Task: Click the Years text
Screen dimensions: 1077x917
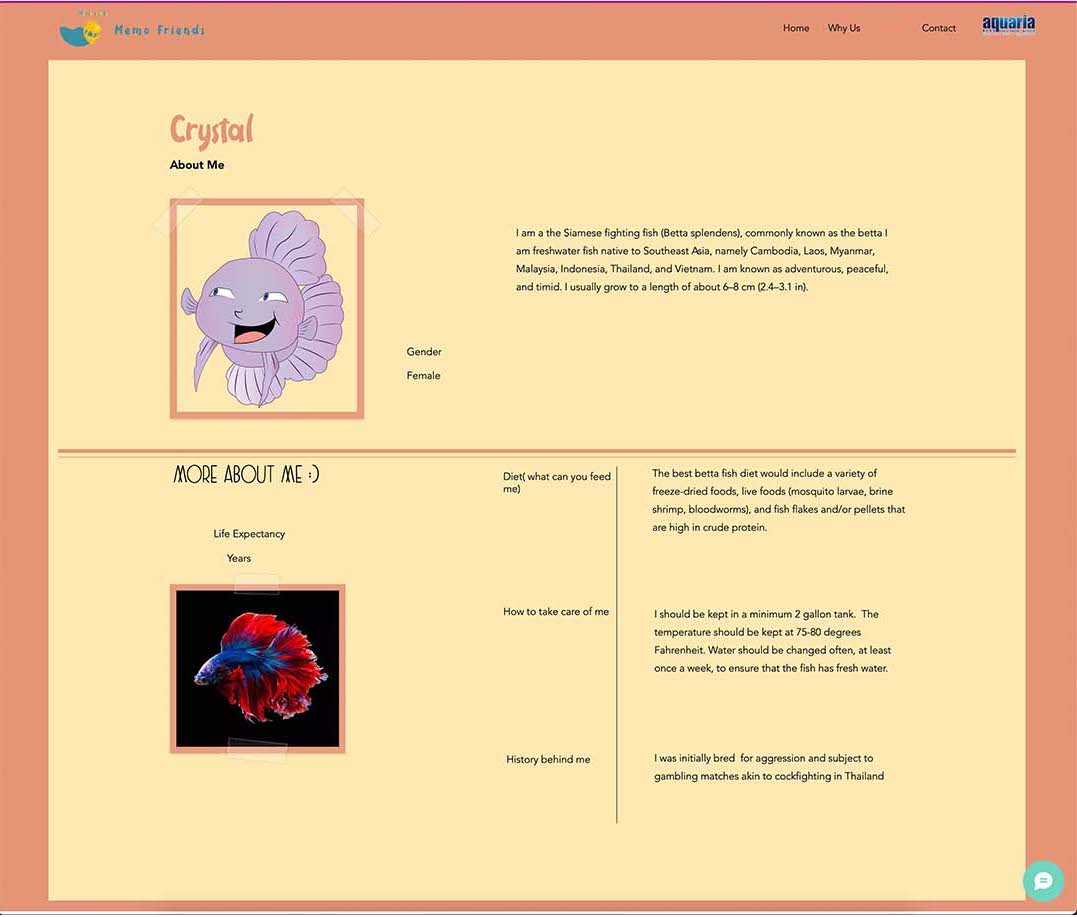Action: coord(239,558)
